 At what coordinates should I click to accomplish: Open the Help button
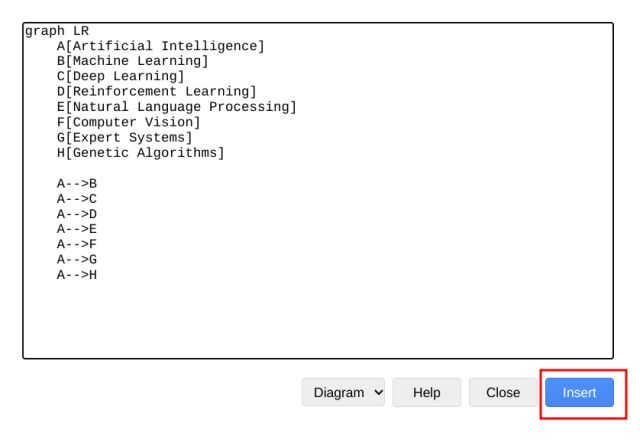426,393
